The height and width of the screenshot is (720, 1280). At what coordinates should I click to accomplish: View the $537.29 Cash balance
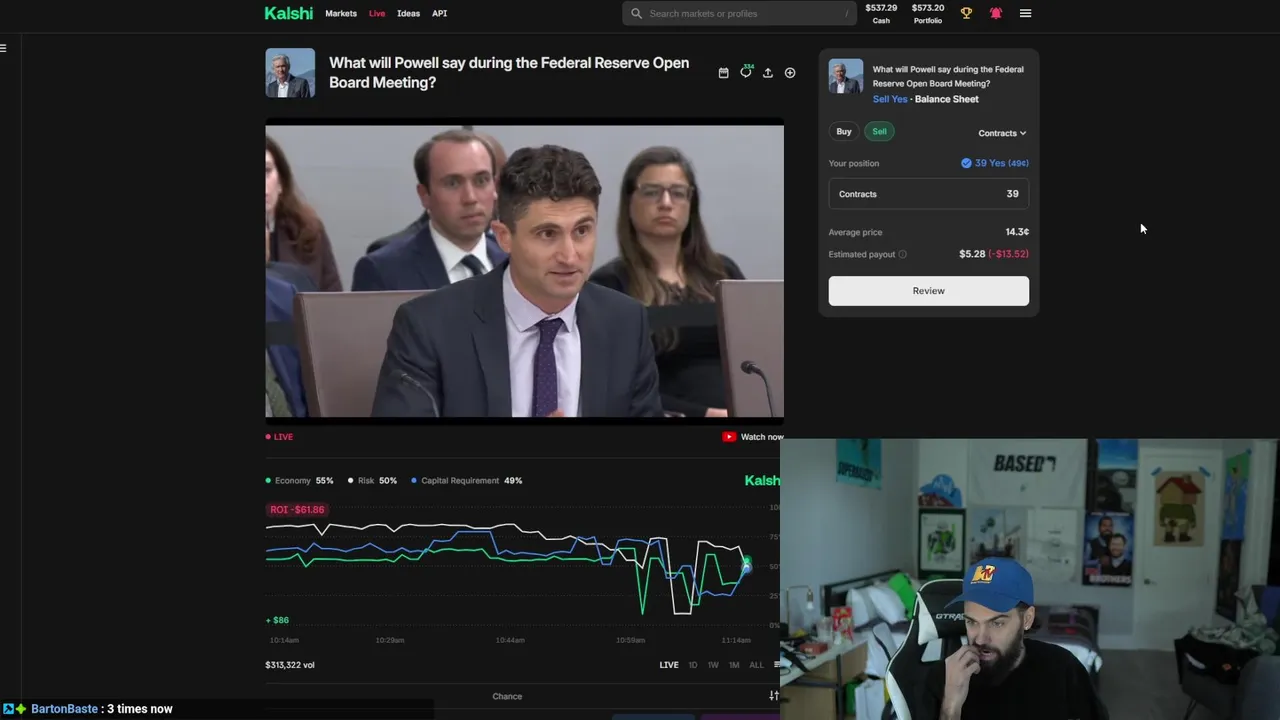[x=881, y=13]
